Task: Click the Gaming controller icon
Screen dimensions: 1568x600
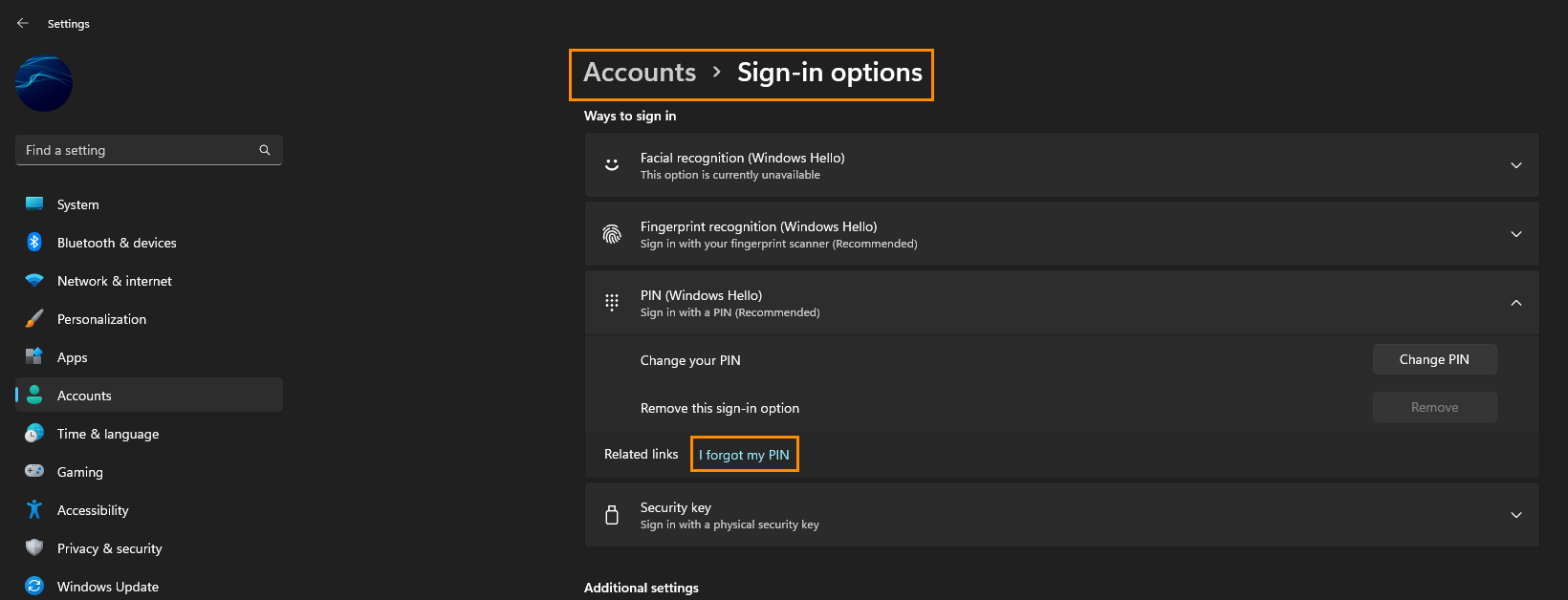Action: tap(34, 471)
